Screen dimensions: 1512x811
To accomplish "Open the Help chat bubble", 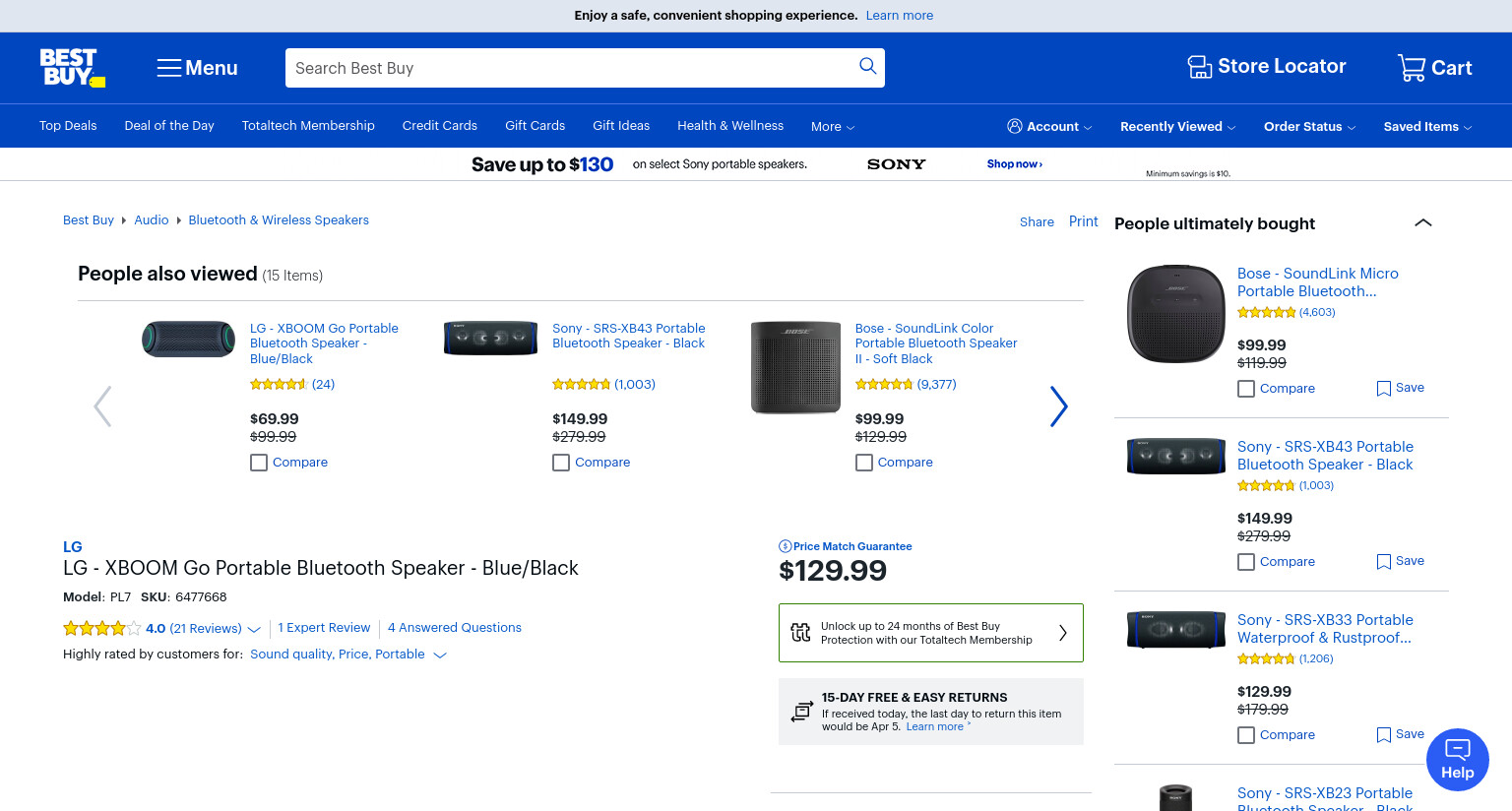I will (1457, 760).
